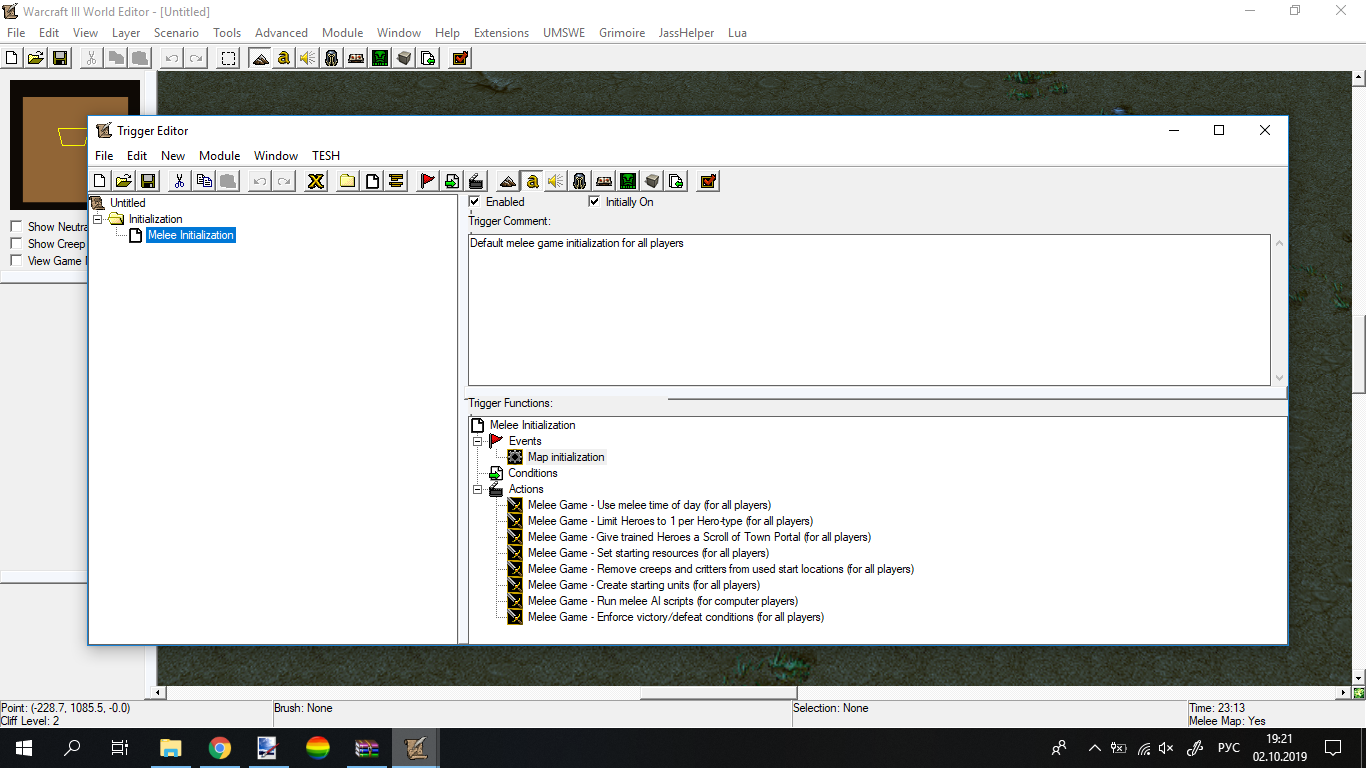The height and width of the screenshot is (768, 1366).
Task: Copy selection using Trigger Editor copy icon
Action: (204, 181)
